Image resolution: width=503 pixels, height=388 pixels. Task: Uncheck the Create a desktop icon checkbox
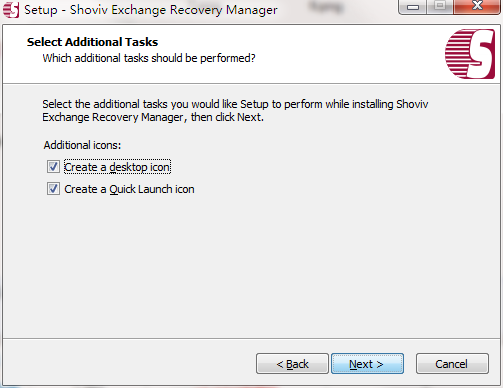53,167
